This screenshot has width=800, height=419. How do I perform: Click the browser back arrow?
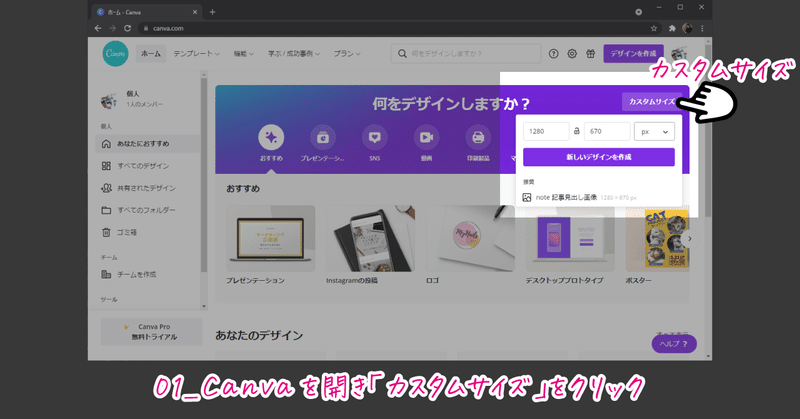pos(98,29)
